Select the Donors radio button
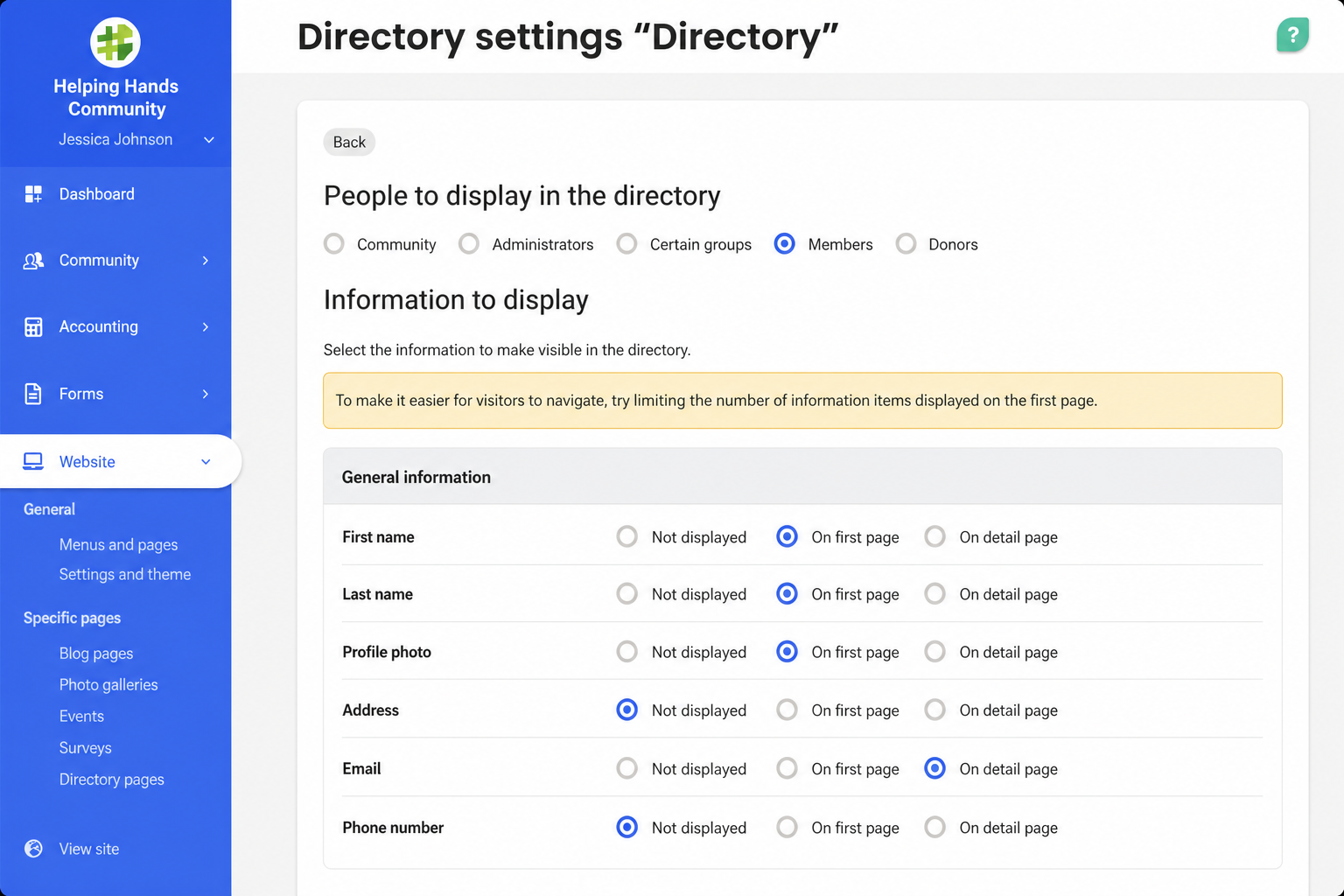 (906, 244)
